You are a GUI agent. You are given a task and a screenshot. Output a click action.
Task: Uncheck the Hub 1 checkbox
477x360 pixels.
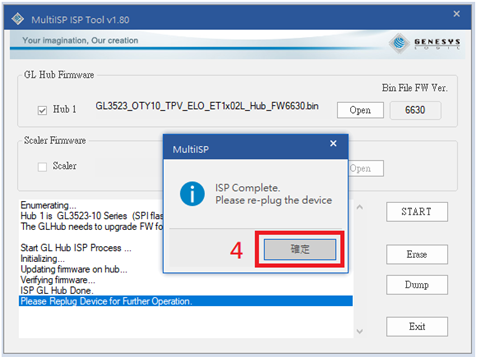click(42, 110)
